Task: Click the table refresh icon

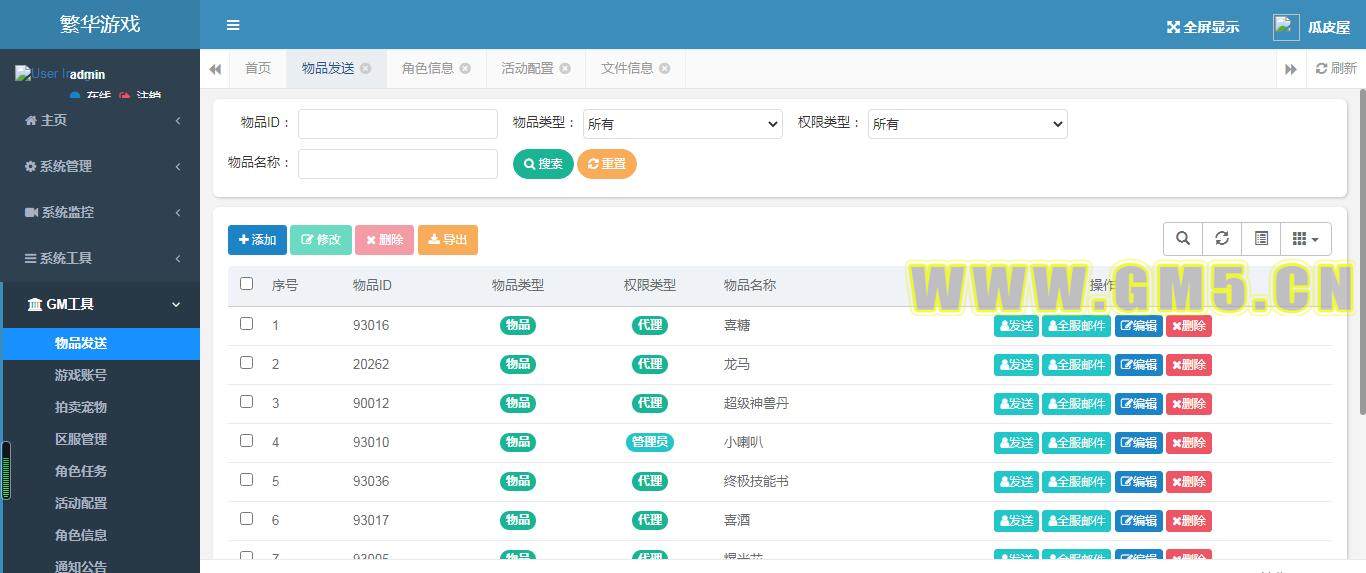Action: coord(1222,238)
